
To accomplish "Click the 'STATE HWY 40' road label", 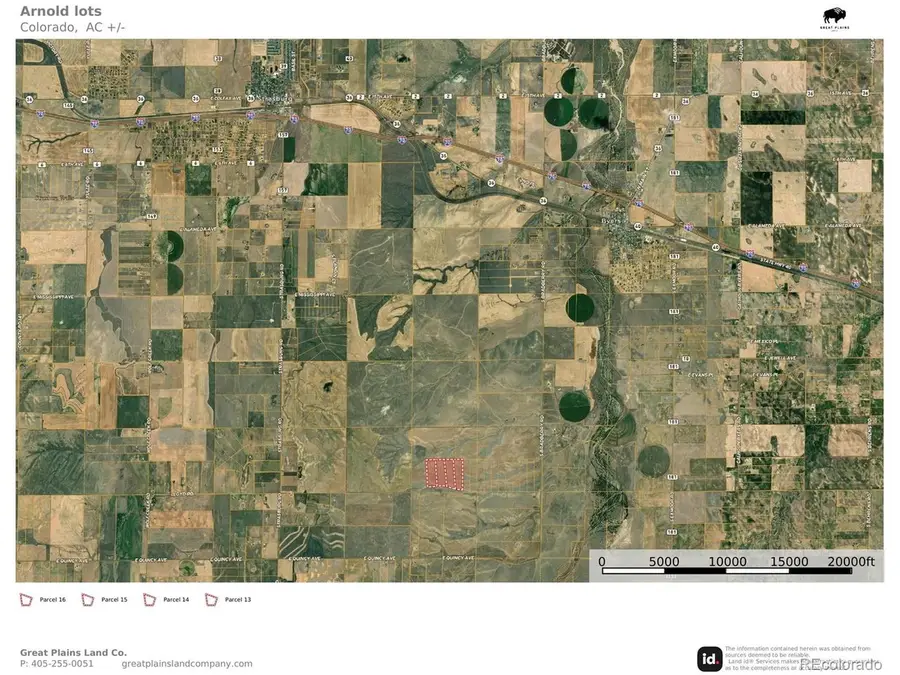I will point(775,263).
